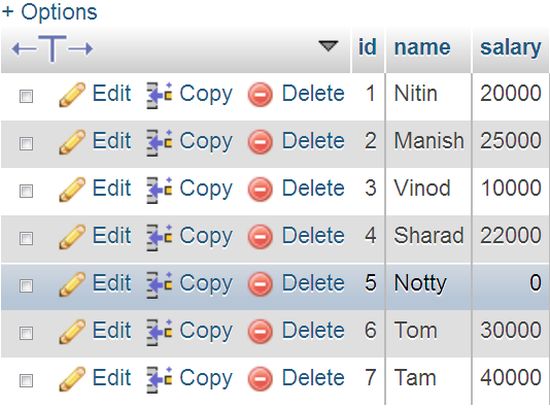This screenshot has height=408, width=550.
Task: Click the red delete icon for Tom
Action: point(260,332)
